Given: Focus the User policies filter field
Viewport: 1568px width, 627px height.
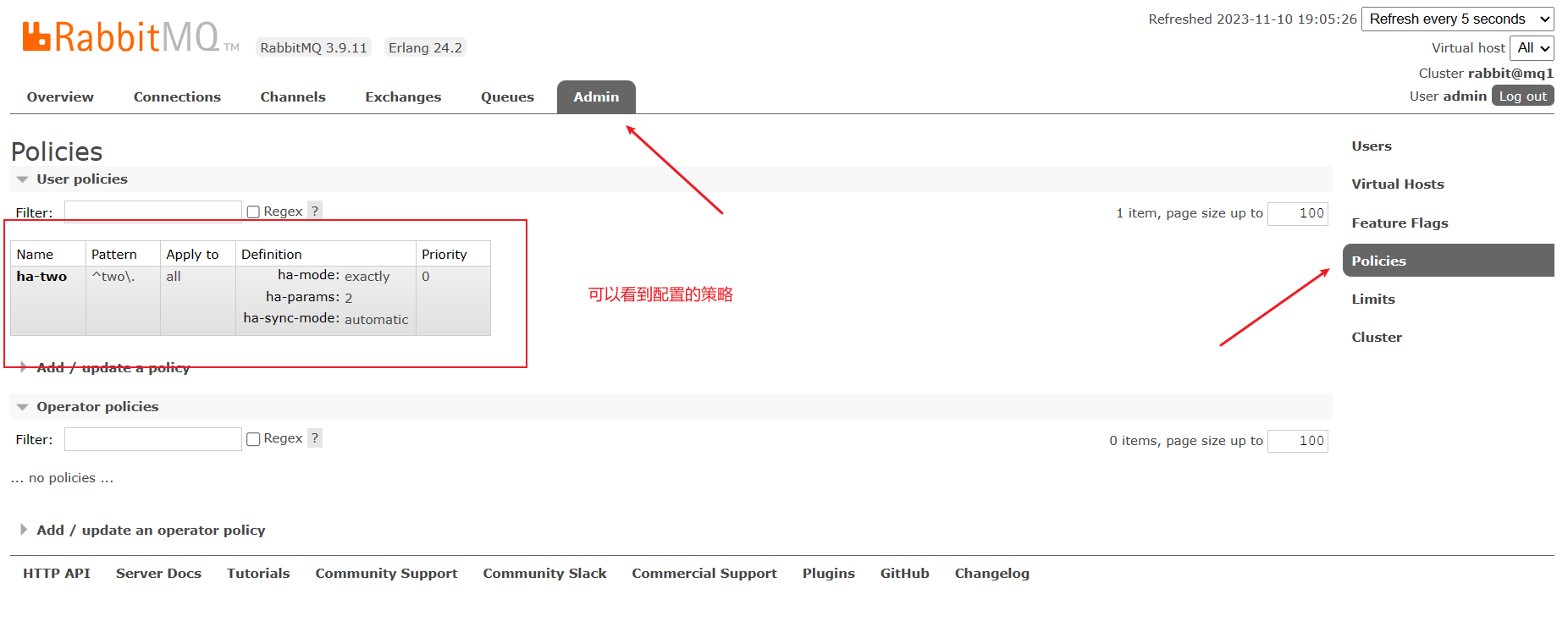Looking at the screenshot, I should [153, 212].
